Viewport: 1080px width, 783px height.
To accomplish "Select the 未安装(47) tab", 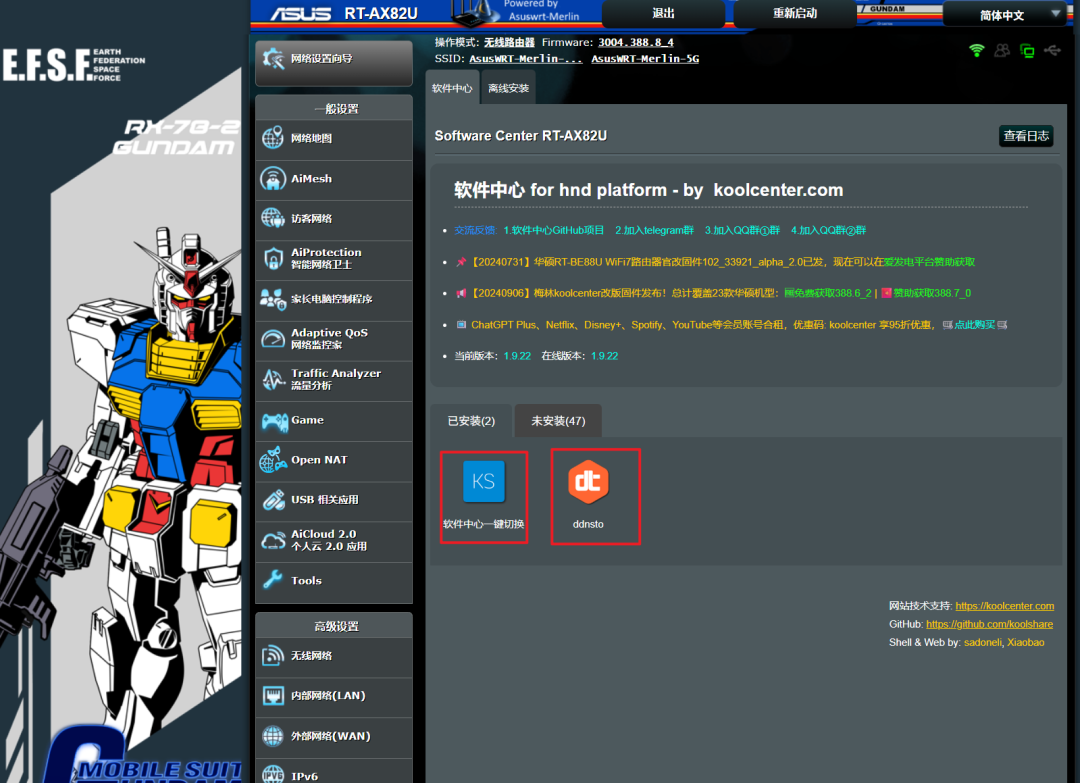I will pyautogui.click(x=558, y=421).
